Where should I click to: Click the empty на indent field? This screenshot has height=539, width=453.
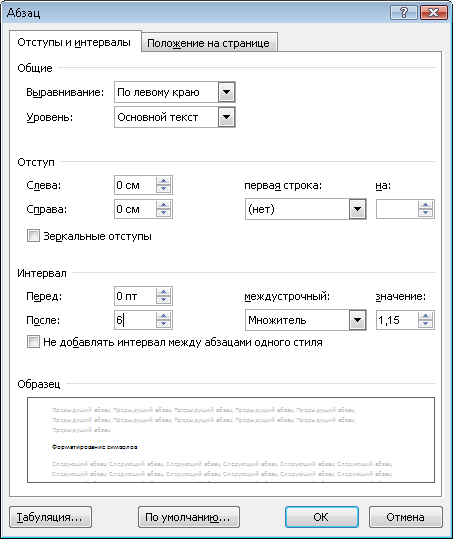coord(397,209)
